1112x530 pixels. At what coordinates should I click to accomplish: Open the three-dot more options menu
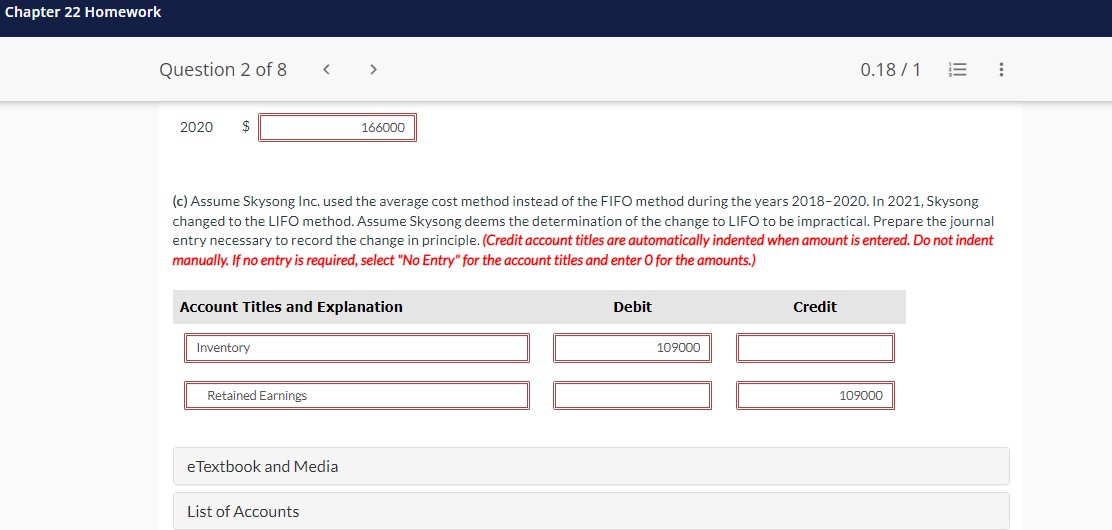(1001, 70)
